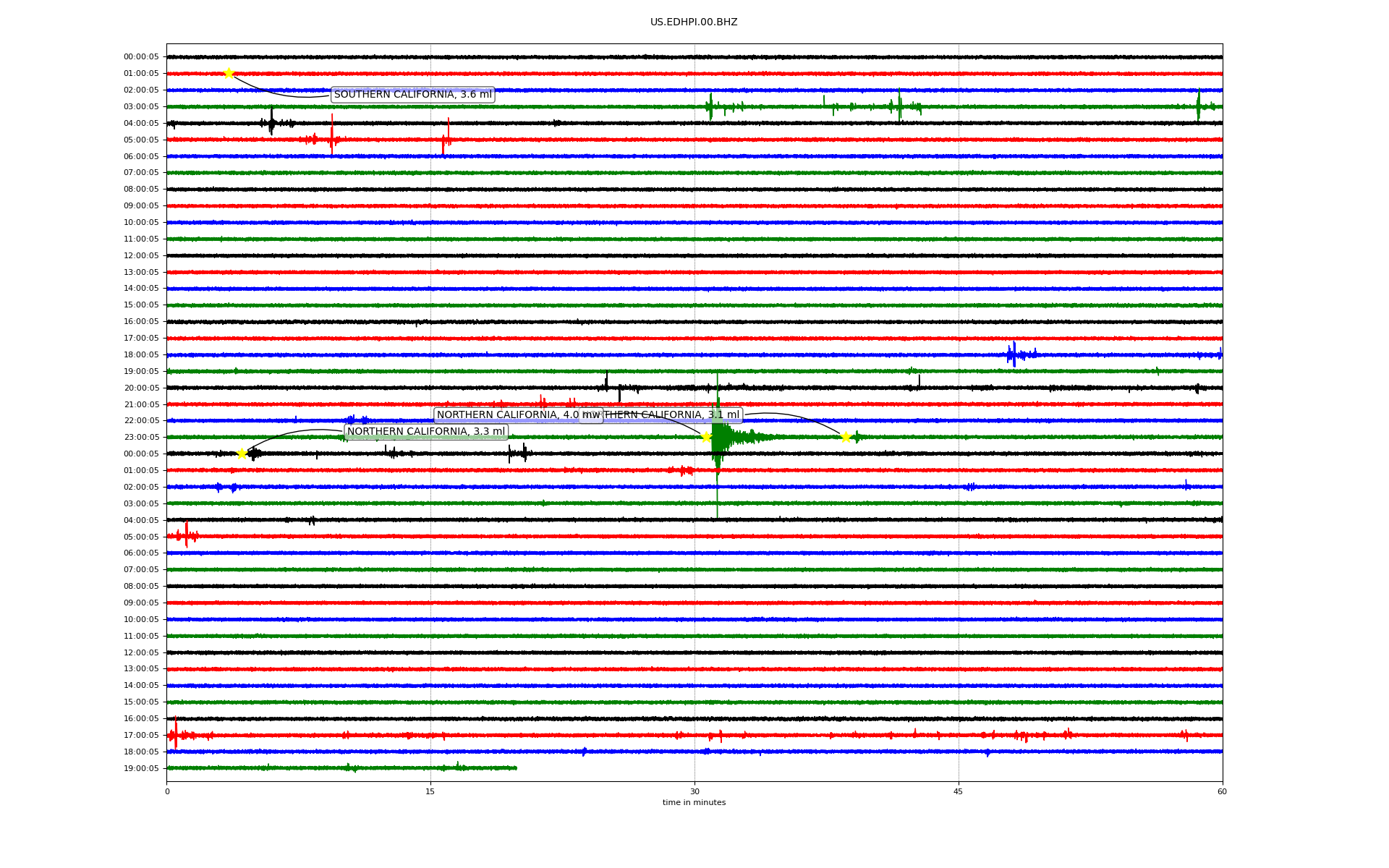1389x868 pixels.
Task: Click the 'time in minutes' axis label
Action: [x=694, y=802]
